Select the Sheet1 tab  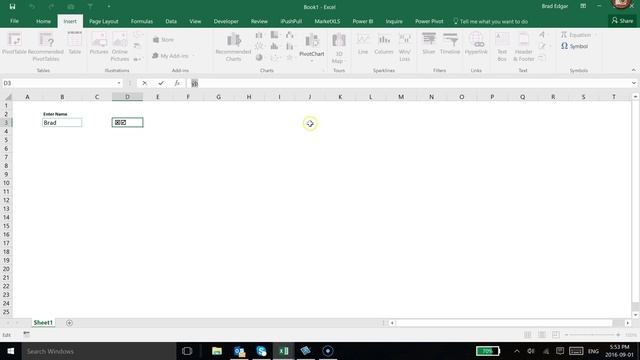[43, 322]
